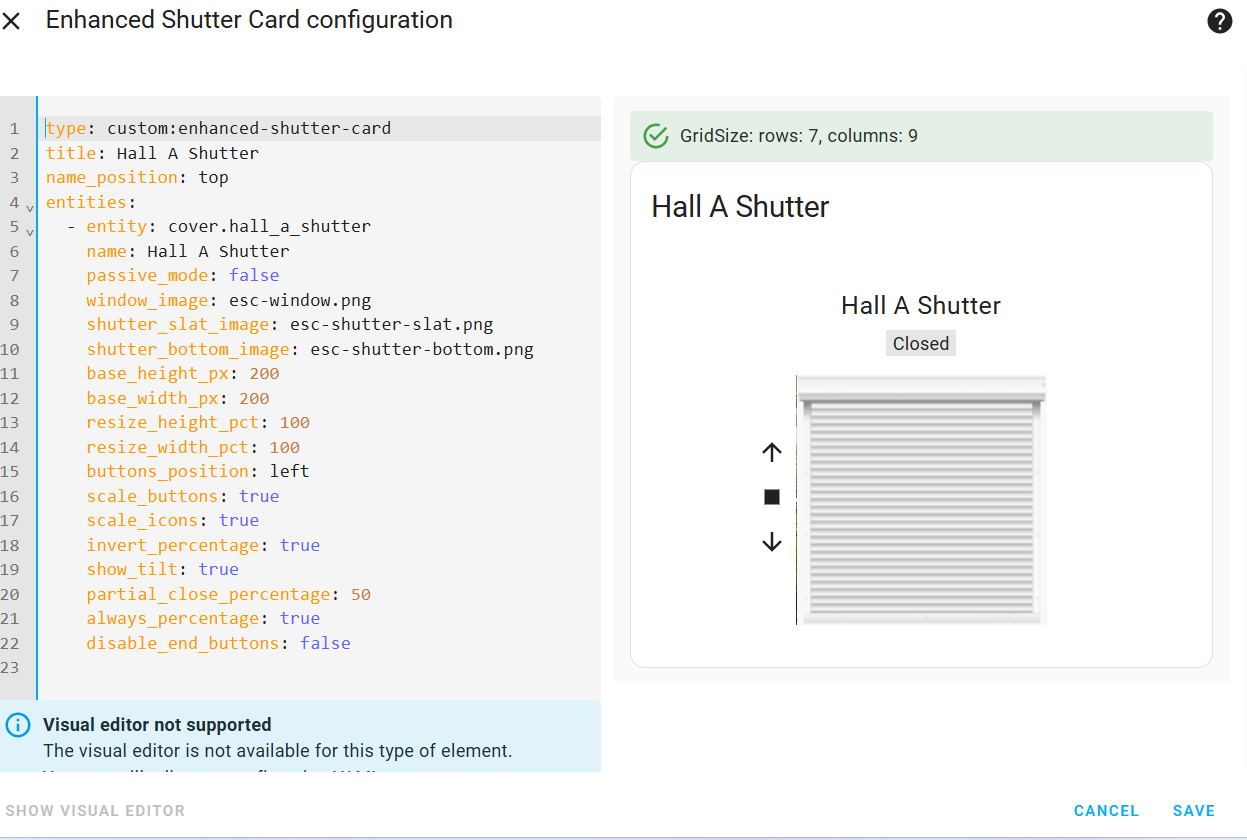Click the shutter preview image
The image size is (1247, 840).
[x=921, y=500]
